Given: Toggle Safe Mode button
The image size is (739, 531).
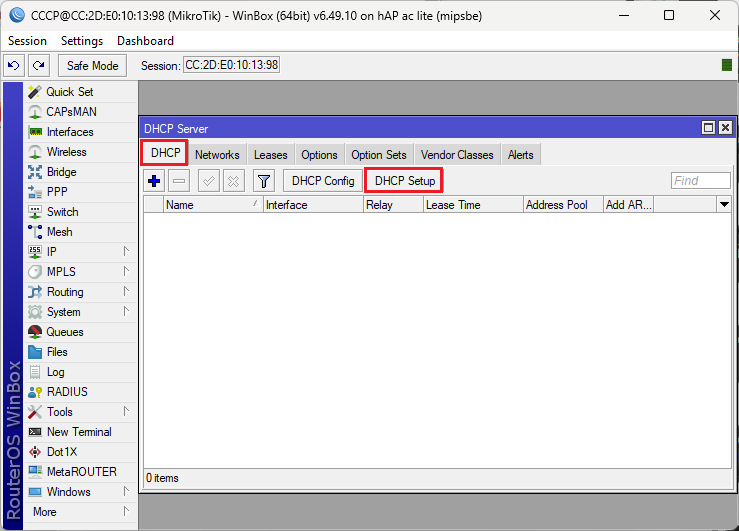Looking at the screenshot, I should (92, 65).
